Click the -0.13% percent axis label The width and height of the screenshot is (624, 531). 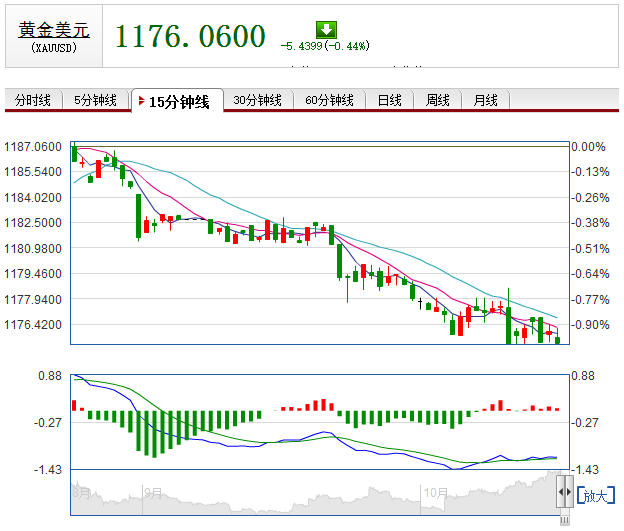[590, 172]
